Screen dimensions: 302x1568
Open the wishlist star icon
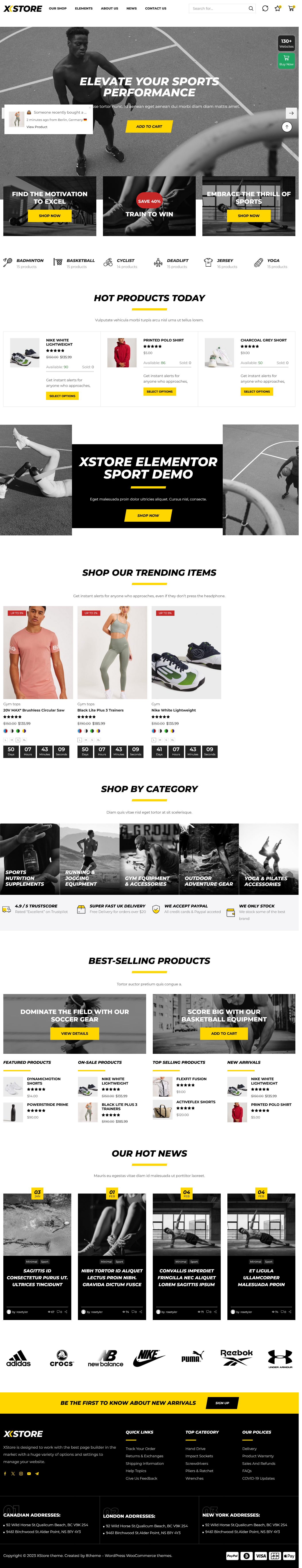point(278,8)
